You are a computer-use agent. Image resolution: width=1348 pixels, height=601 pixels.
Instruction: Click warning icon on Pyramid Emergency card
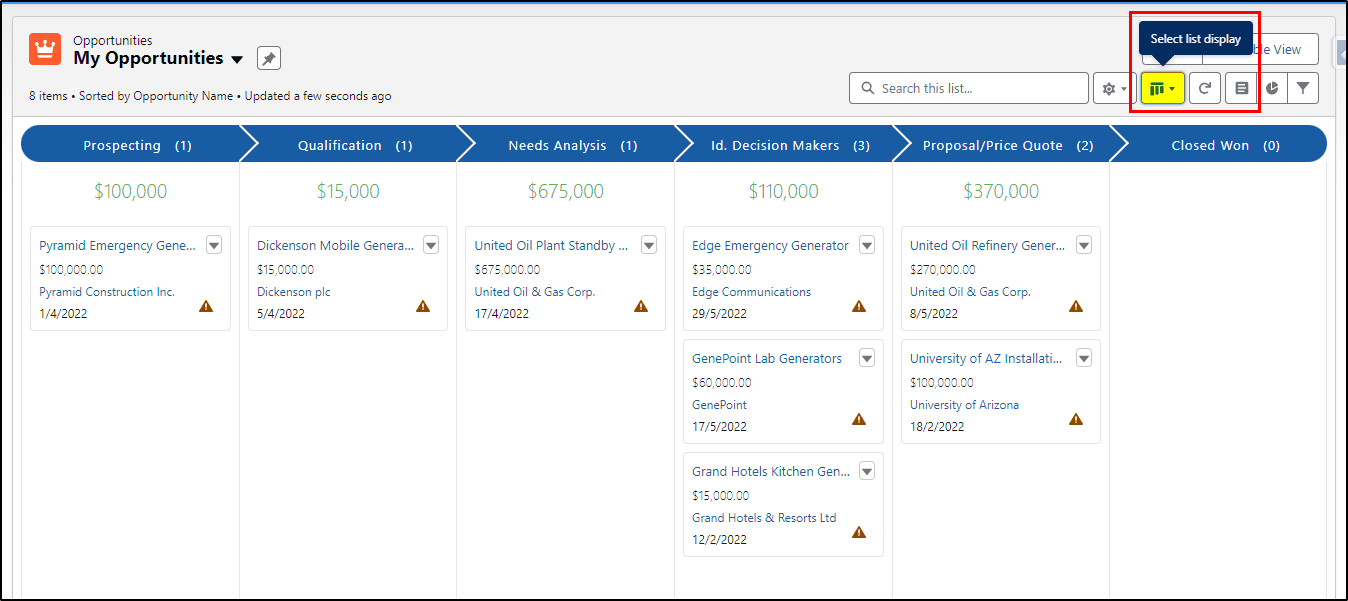pos(206,306)
